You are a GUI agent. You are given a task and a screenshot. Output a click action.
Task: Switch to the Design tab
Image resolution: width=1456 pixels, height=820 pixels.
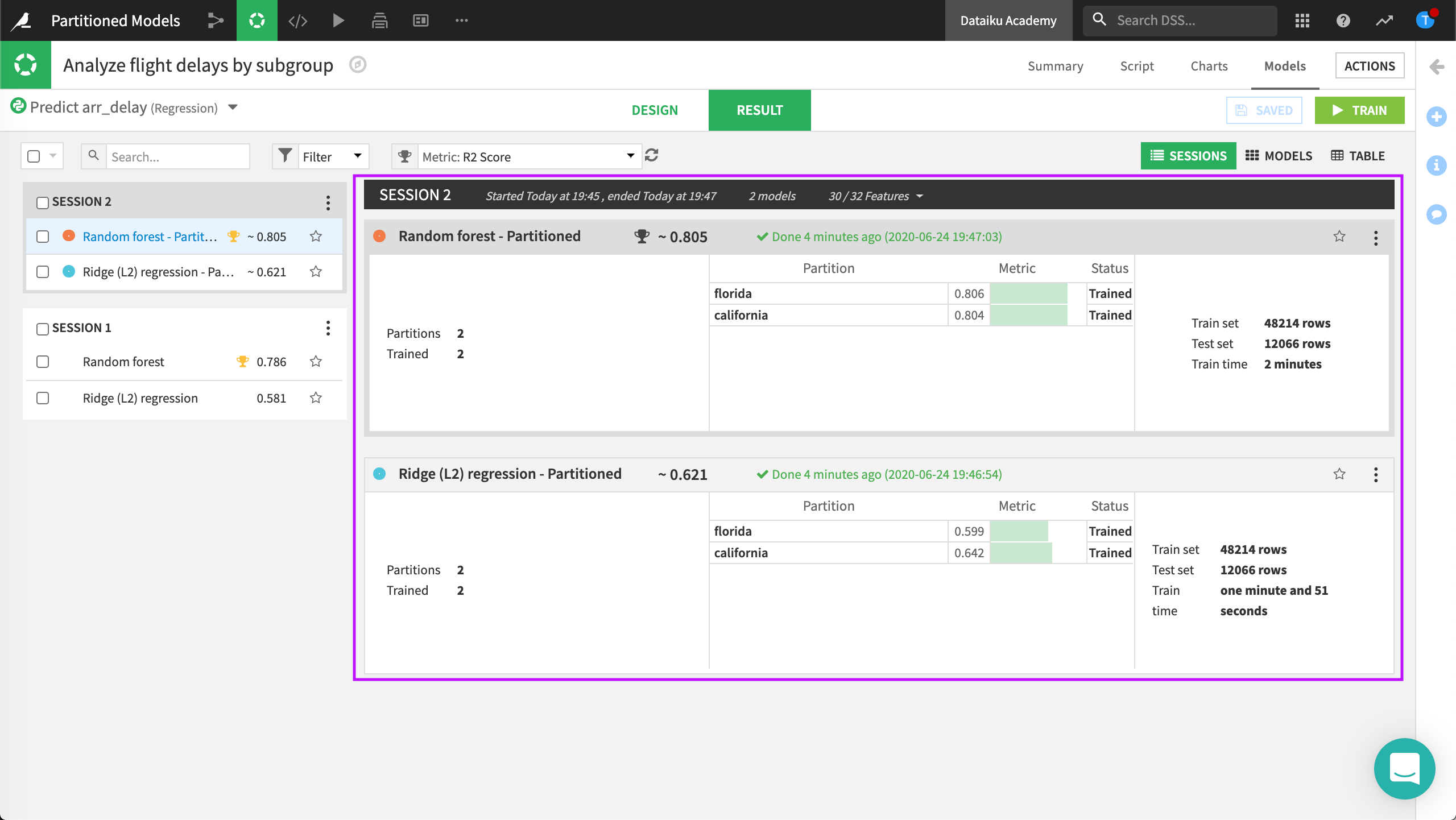(655, 110)
